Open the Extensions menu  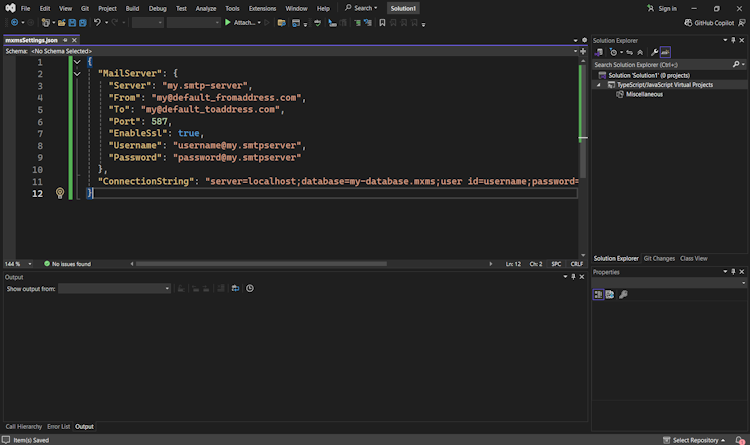(x=262, y=8)
